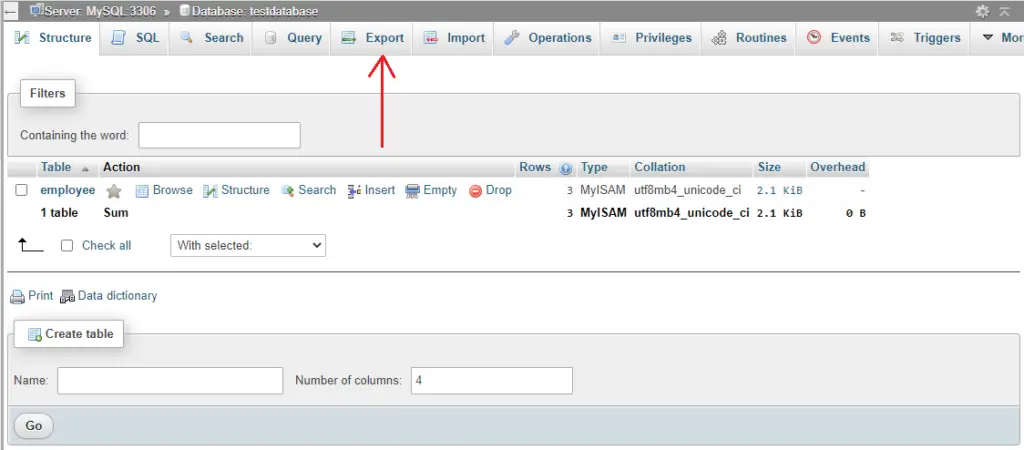Open the Triggers tab
The width and height of the screenshot is (1024, 450).
tap(925, 38)
